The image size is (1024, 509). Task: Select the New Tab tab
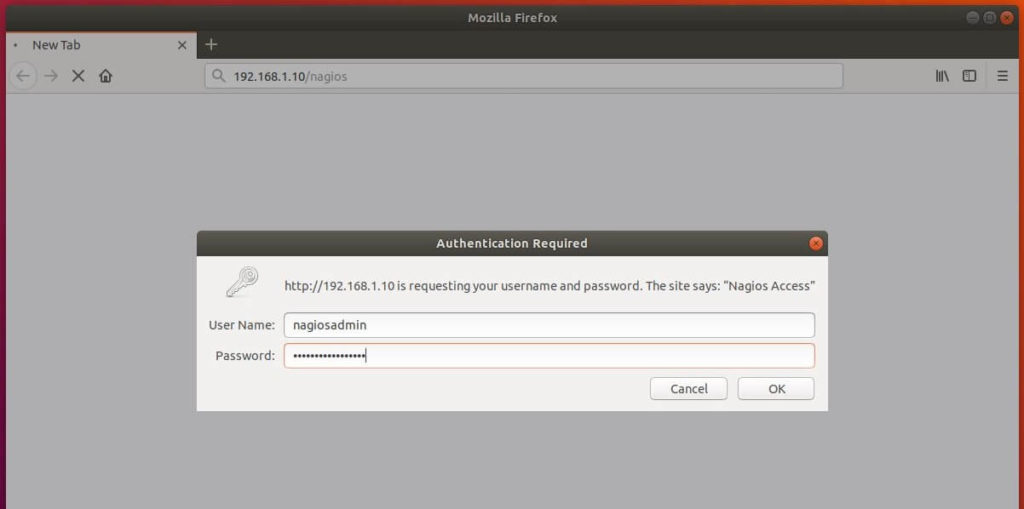(101, 45)
